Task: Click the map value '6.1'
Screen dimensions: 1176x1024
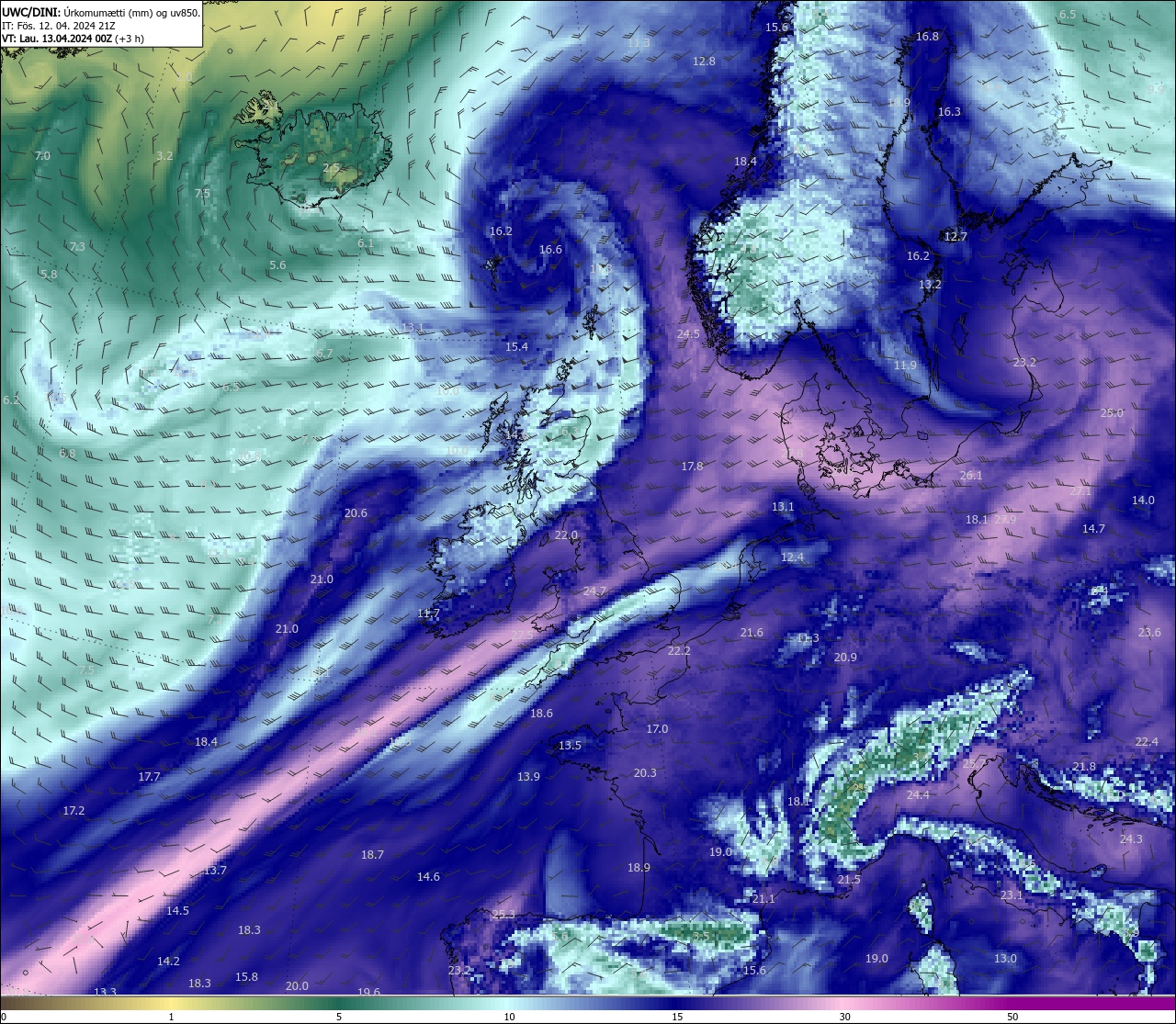Action: point(366,243)
